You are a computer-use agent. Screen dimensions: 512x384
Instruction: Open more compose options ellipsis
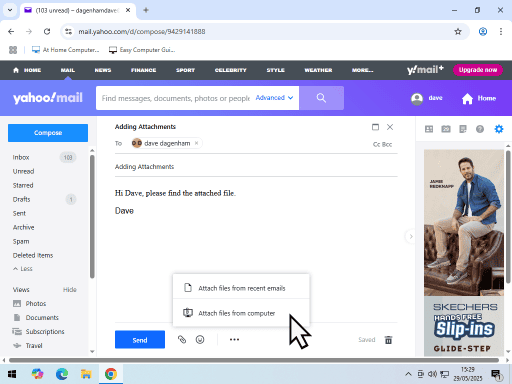click(234, 340)
